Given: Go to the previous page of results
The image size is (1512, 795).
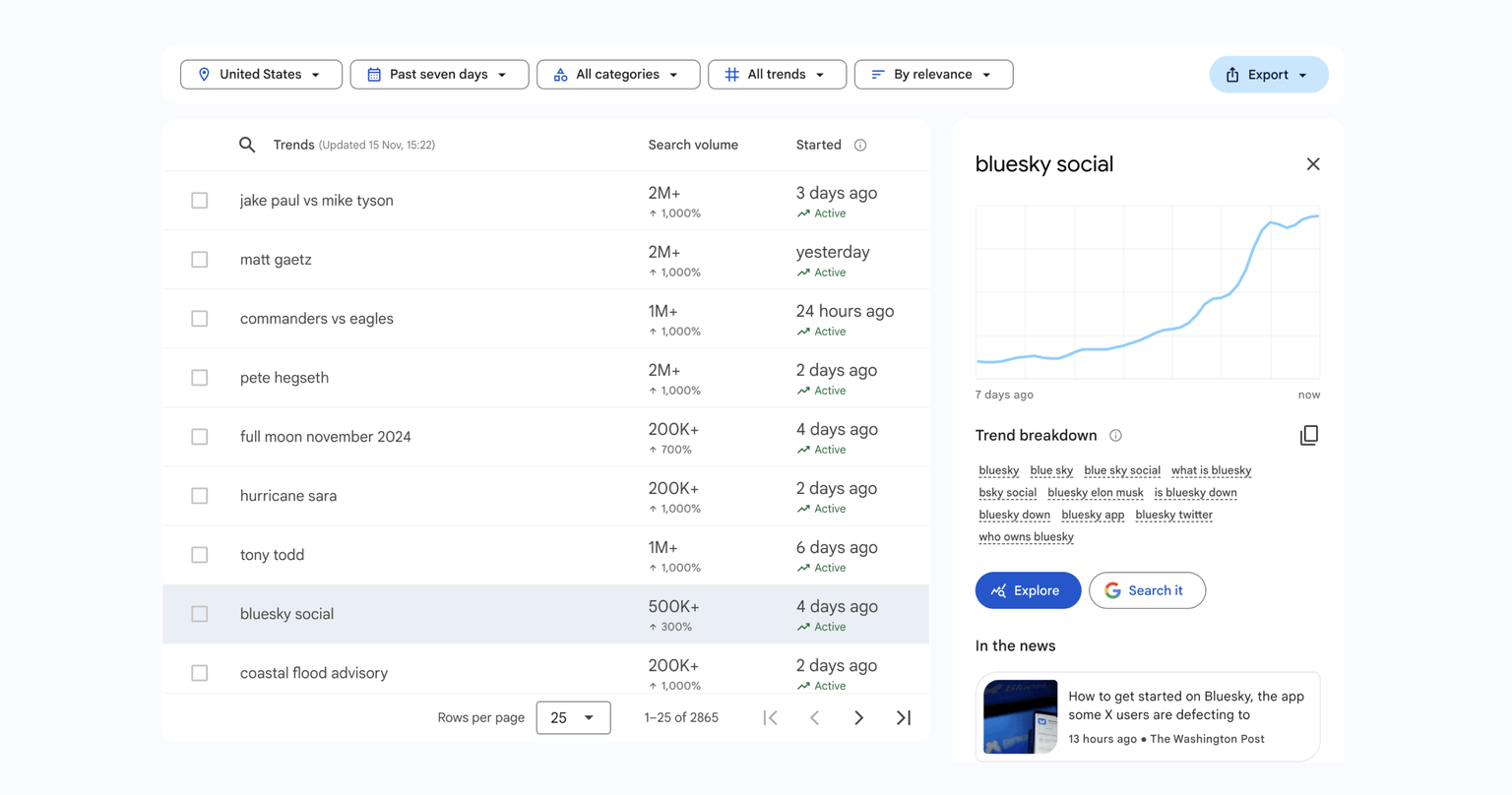Looking at the screenshot, I should click(x=815, y=717).
